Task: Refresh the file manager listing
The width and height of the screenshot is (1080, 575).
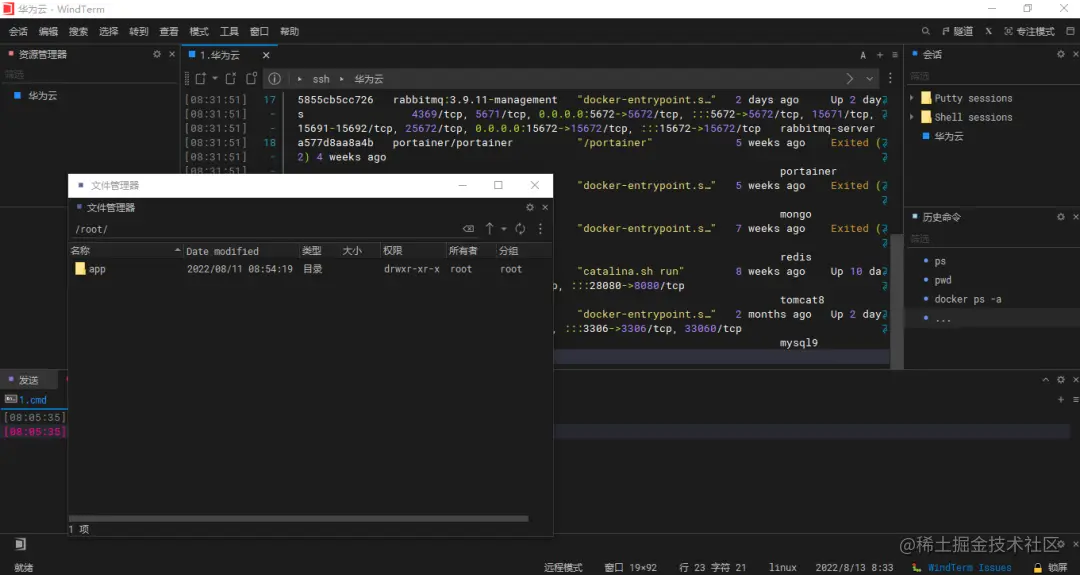Action: [x=520, y=229]
